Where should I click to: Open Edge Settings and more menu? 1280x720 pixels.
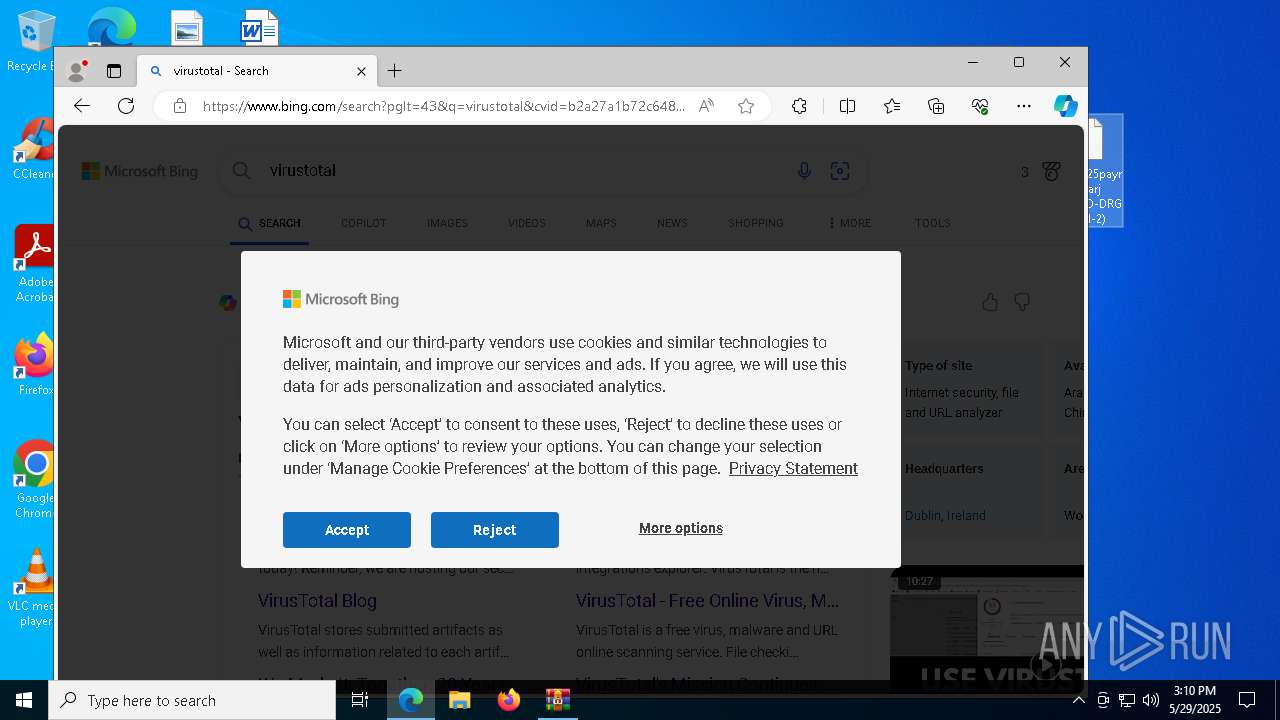pos(1023,106)
